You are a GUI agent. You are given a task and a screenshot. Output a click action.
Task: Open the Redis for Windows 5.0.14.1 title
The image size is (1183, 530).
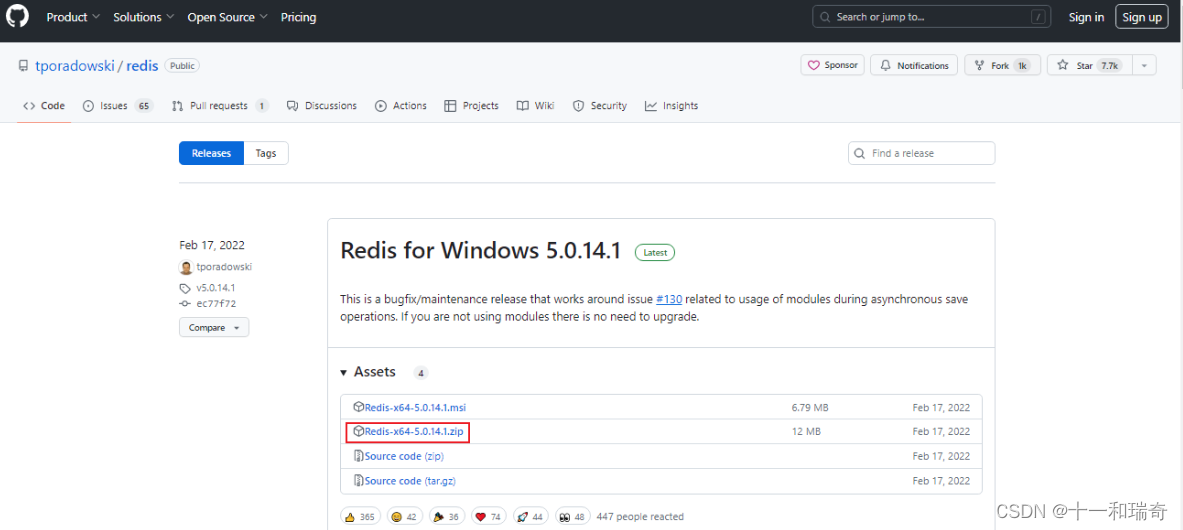point(481,251)
